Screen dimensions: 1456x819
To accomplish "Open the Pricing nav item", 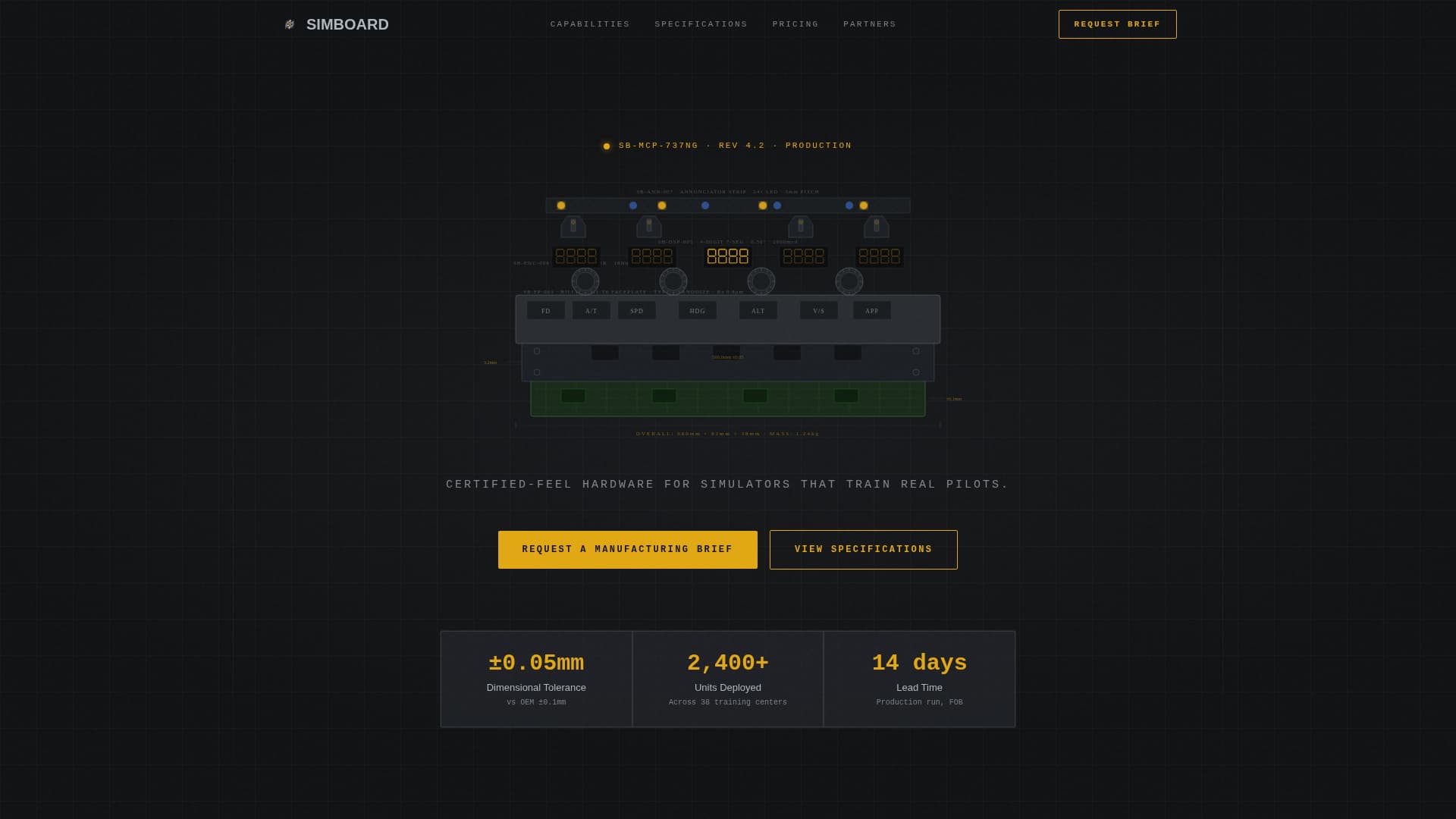I will coord(795,24).
